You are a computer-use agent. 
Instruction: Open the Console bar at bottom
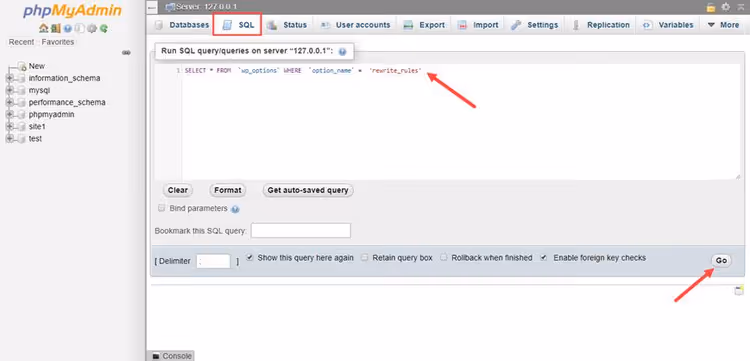[x=171, y=356]
